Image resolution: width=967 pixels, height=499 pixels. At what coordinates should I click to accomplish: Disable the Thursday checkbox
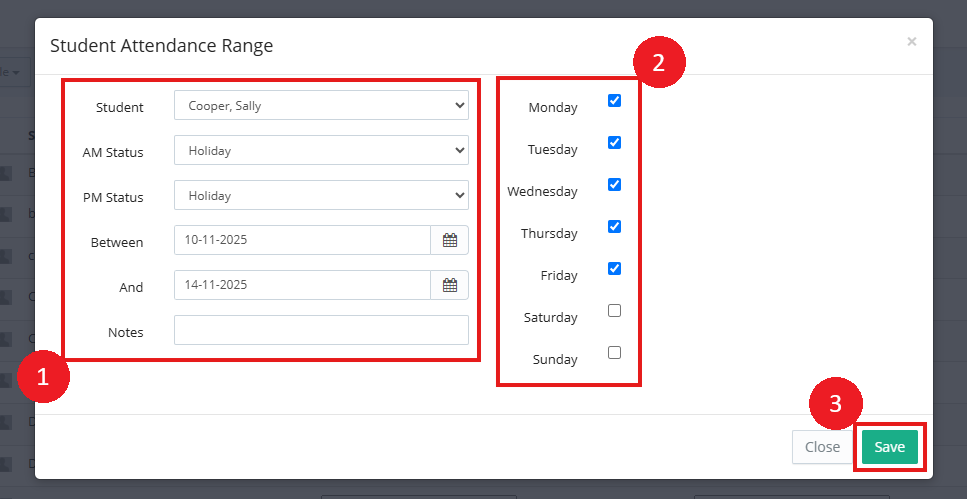point(614,227)
